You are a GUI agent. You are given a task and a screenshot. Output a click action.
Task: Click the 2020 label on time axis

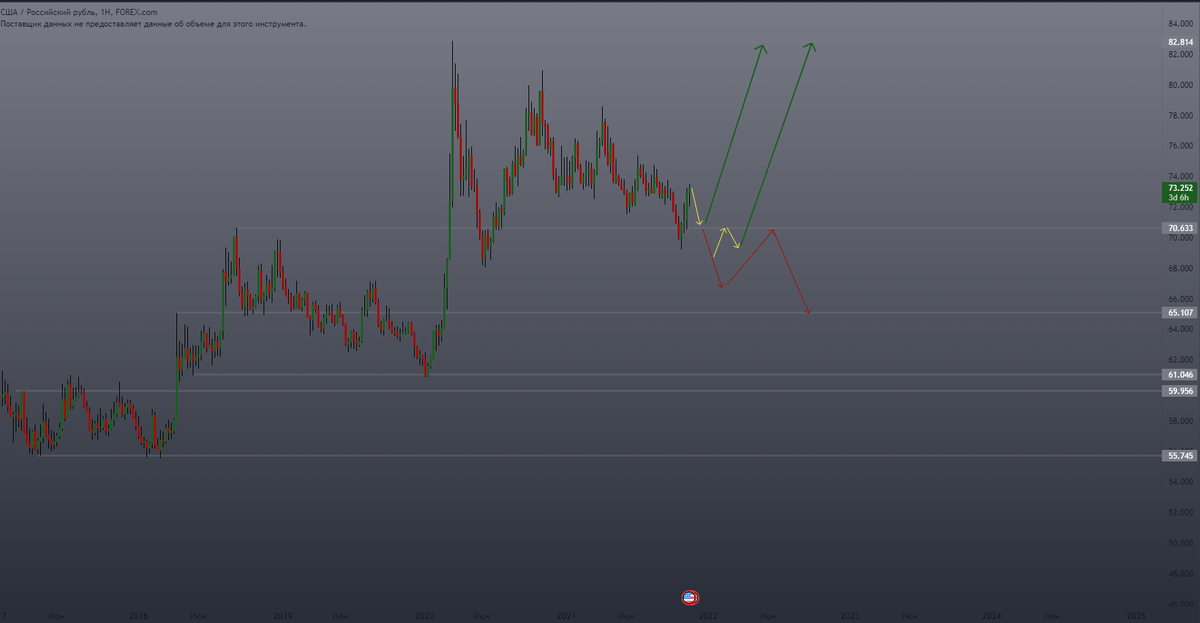click(x=424, y=616)
